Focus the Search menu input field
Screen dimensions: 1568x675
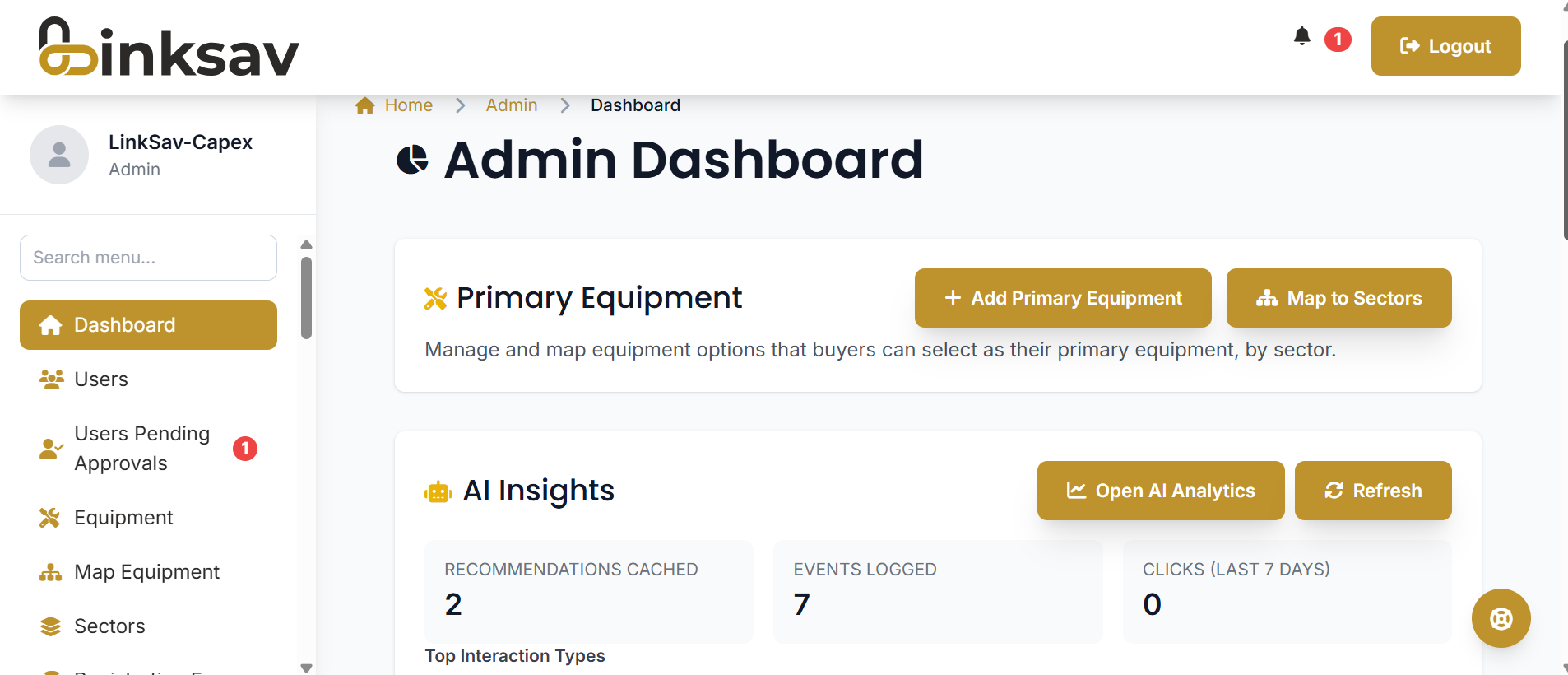(148, 258)
